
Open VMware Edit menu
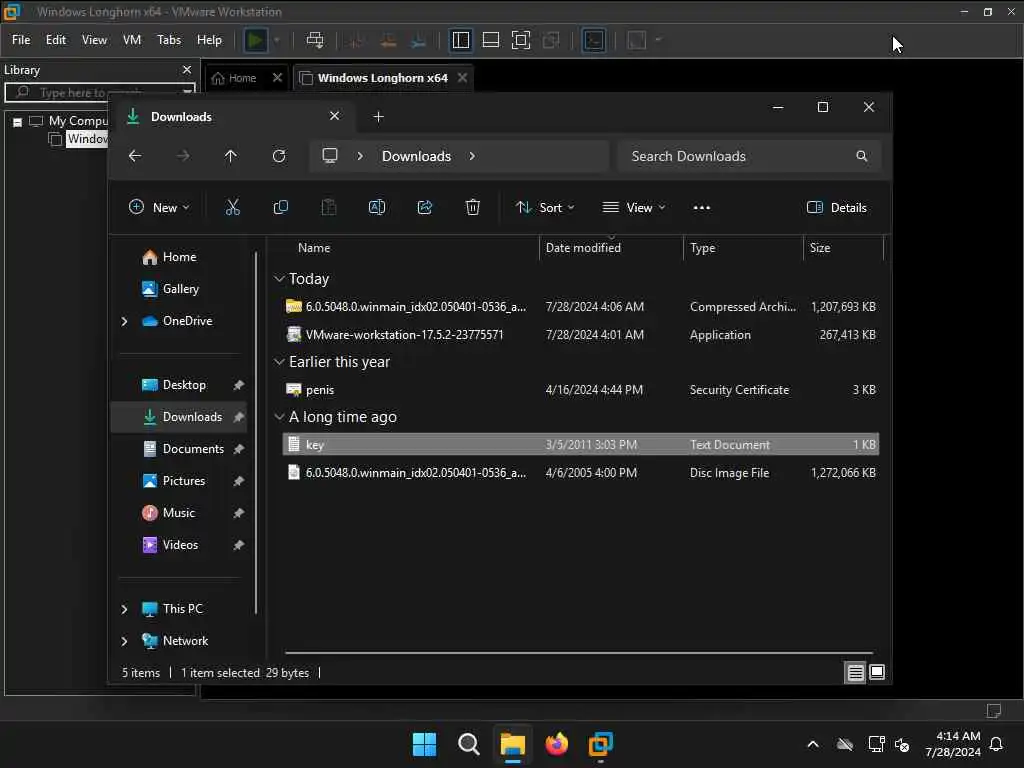56,40
